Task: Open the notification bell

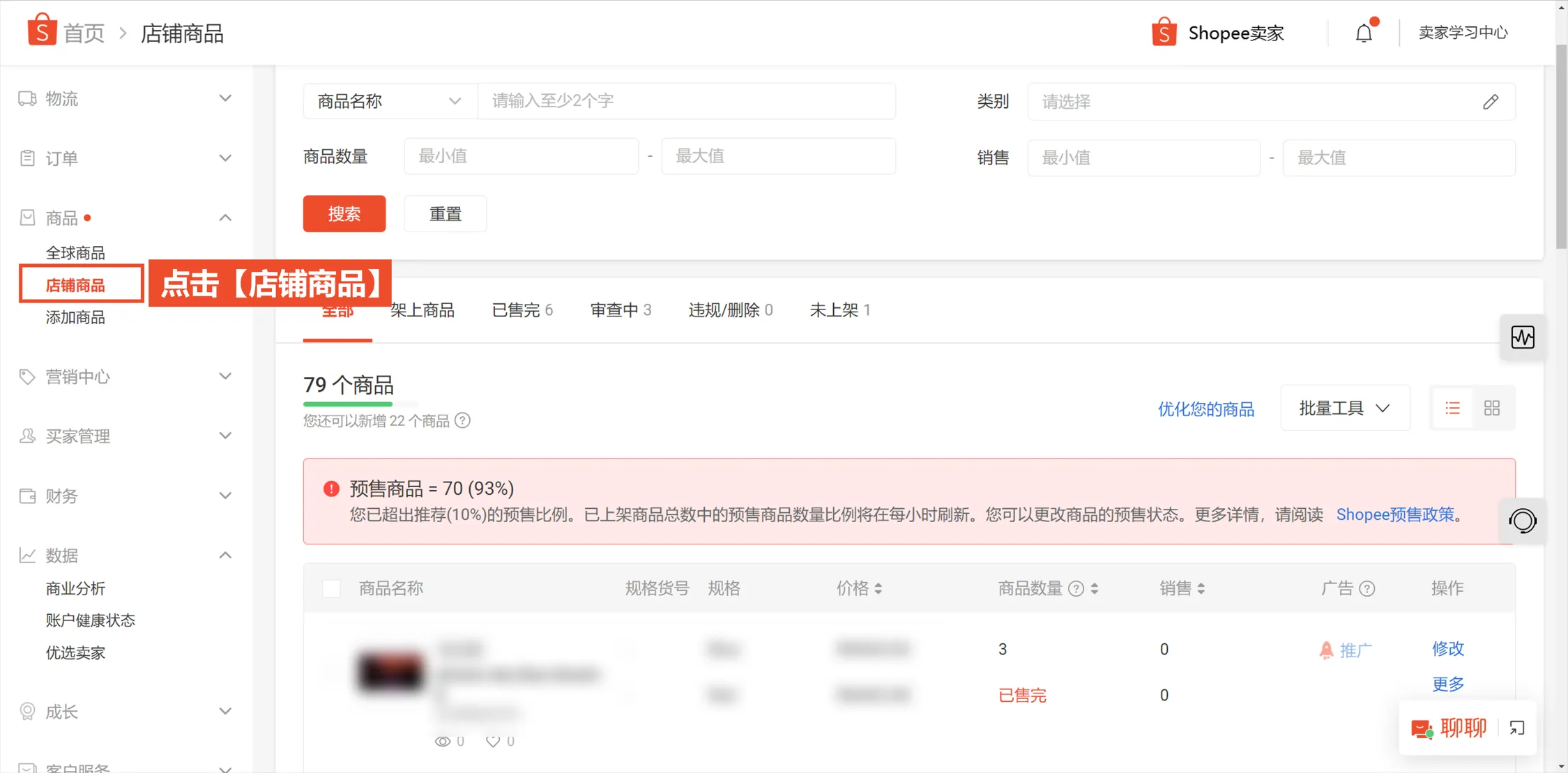Action: click(1364, 31)
